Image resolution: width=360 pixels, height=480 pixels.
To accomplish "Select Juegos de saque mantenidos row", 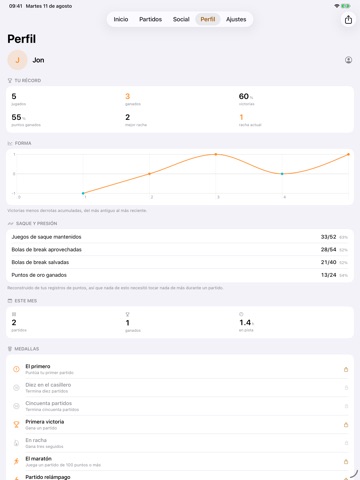I will pos(180,237).
